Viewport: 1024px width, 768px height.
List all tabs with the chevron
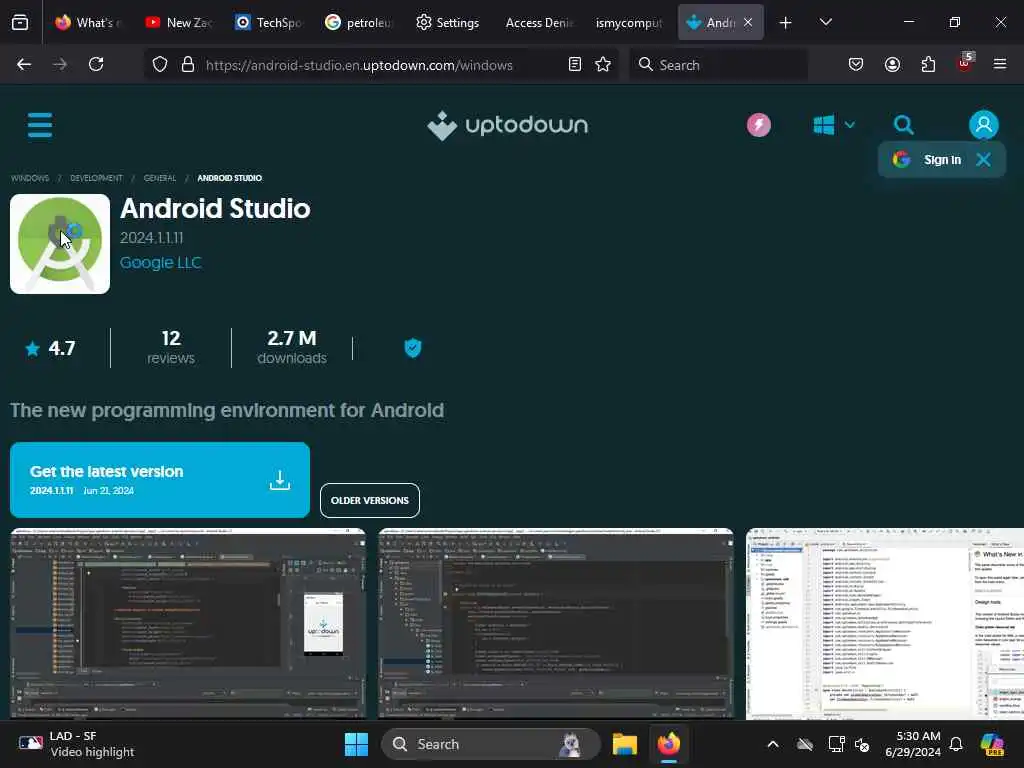pos(825,22)
